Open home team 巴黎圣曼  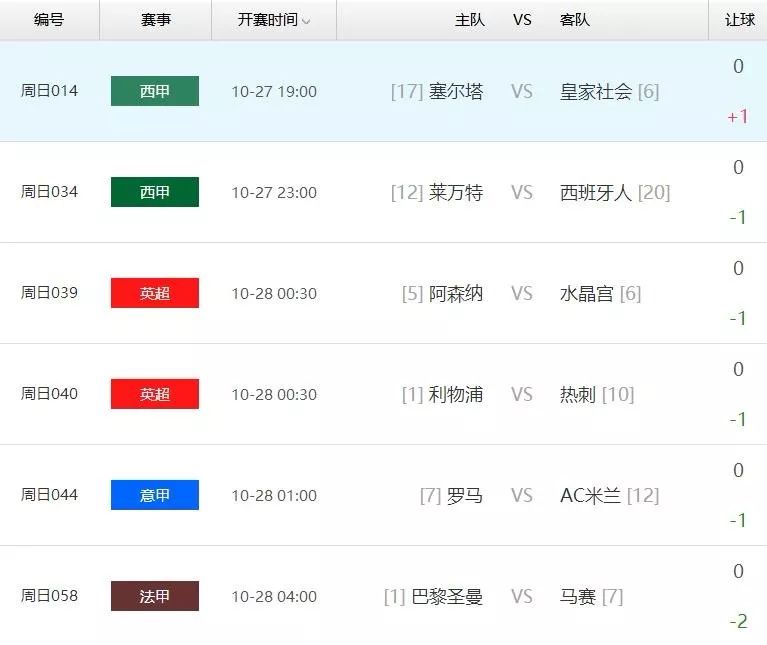tap(447, 597)
